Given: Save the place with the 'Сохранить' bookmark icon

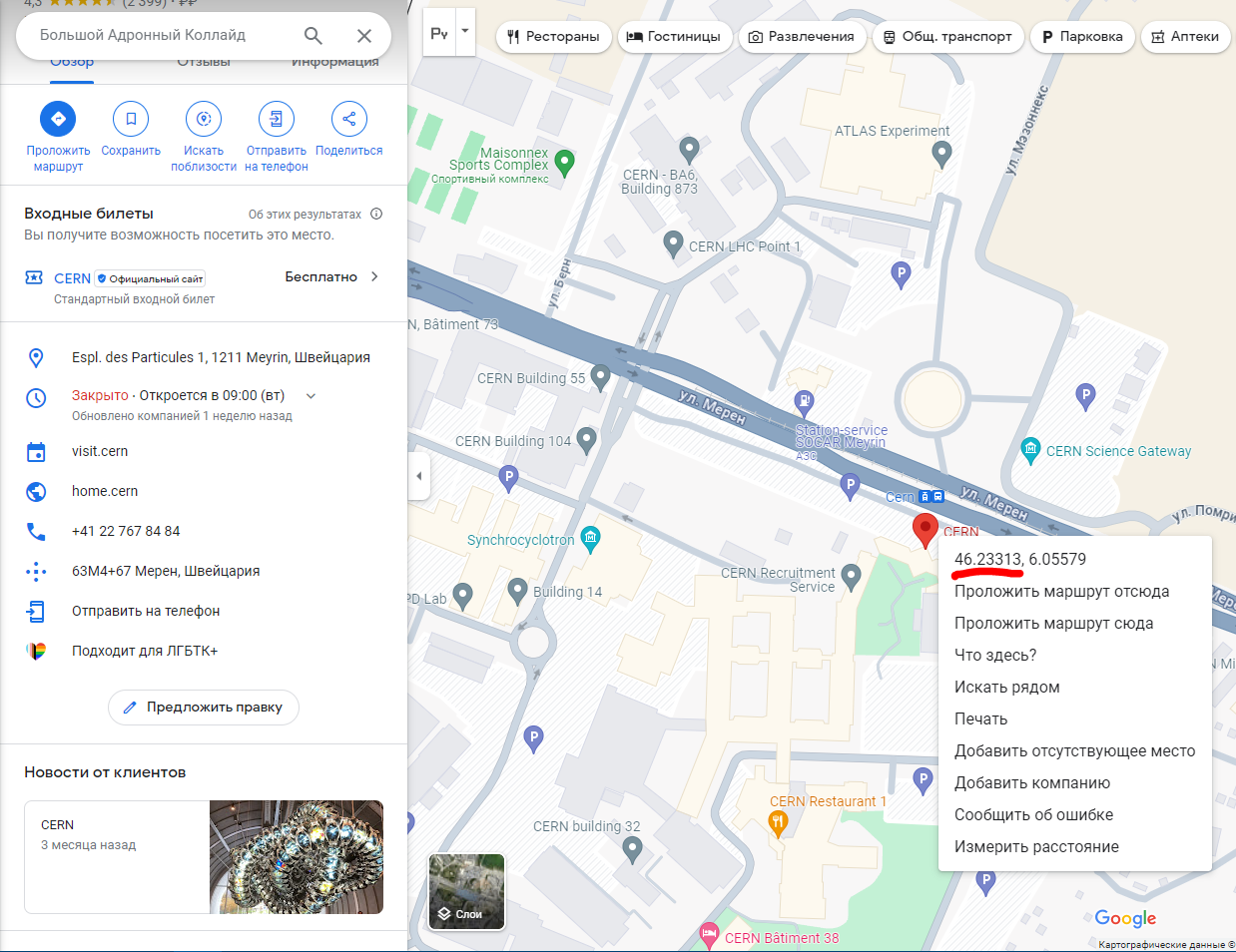Looking at the screenshot, I should (x=131, y=119).
